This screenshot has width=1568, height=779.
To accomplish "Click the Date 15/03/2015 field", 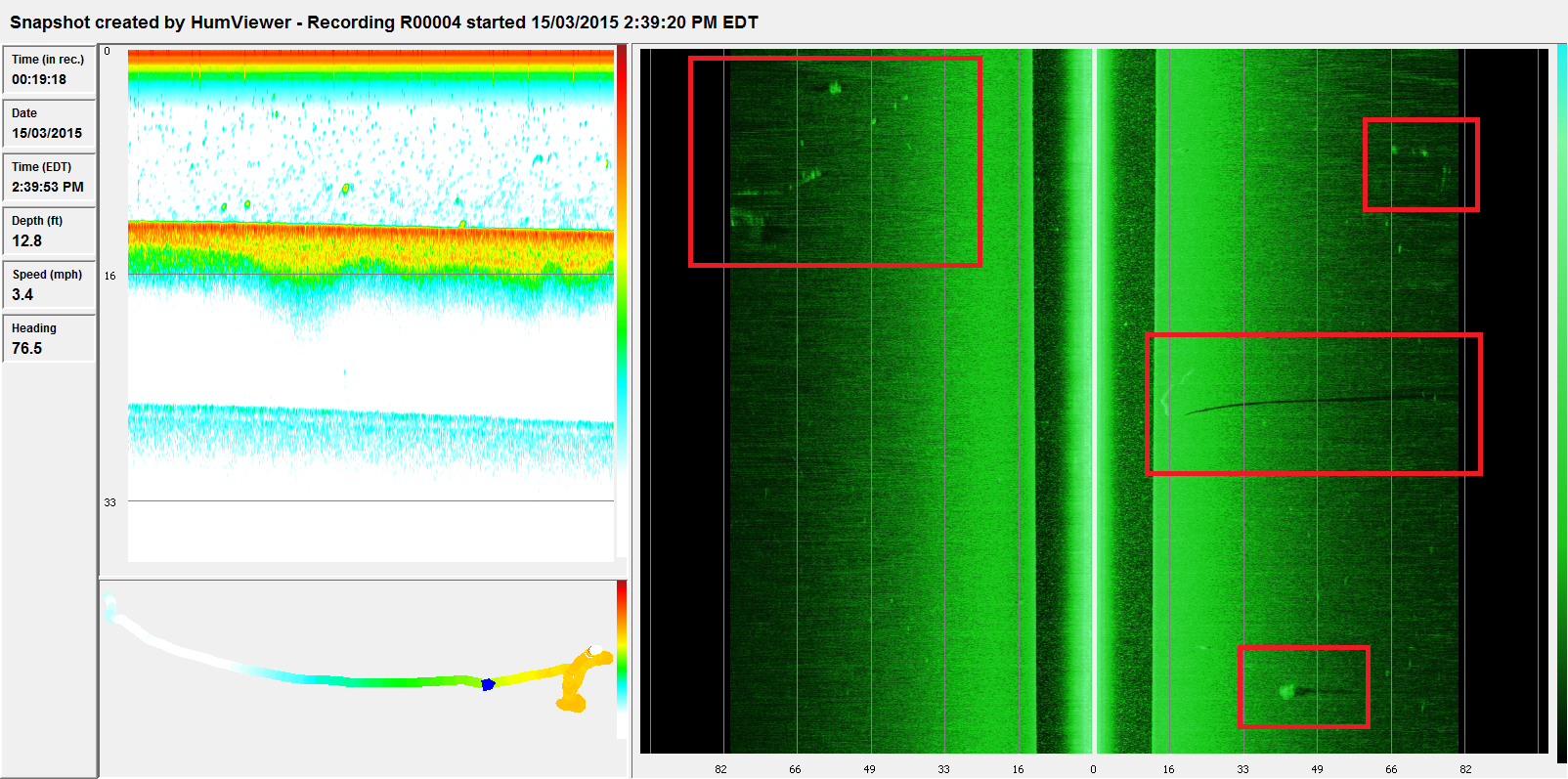I will coord(49,123).
